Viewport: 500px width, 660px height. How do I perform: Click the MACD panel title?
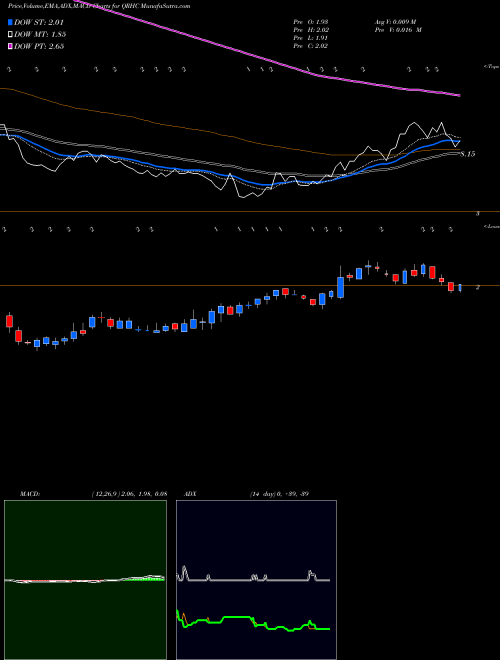(x=30, y=494)
